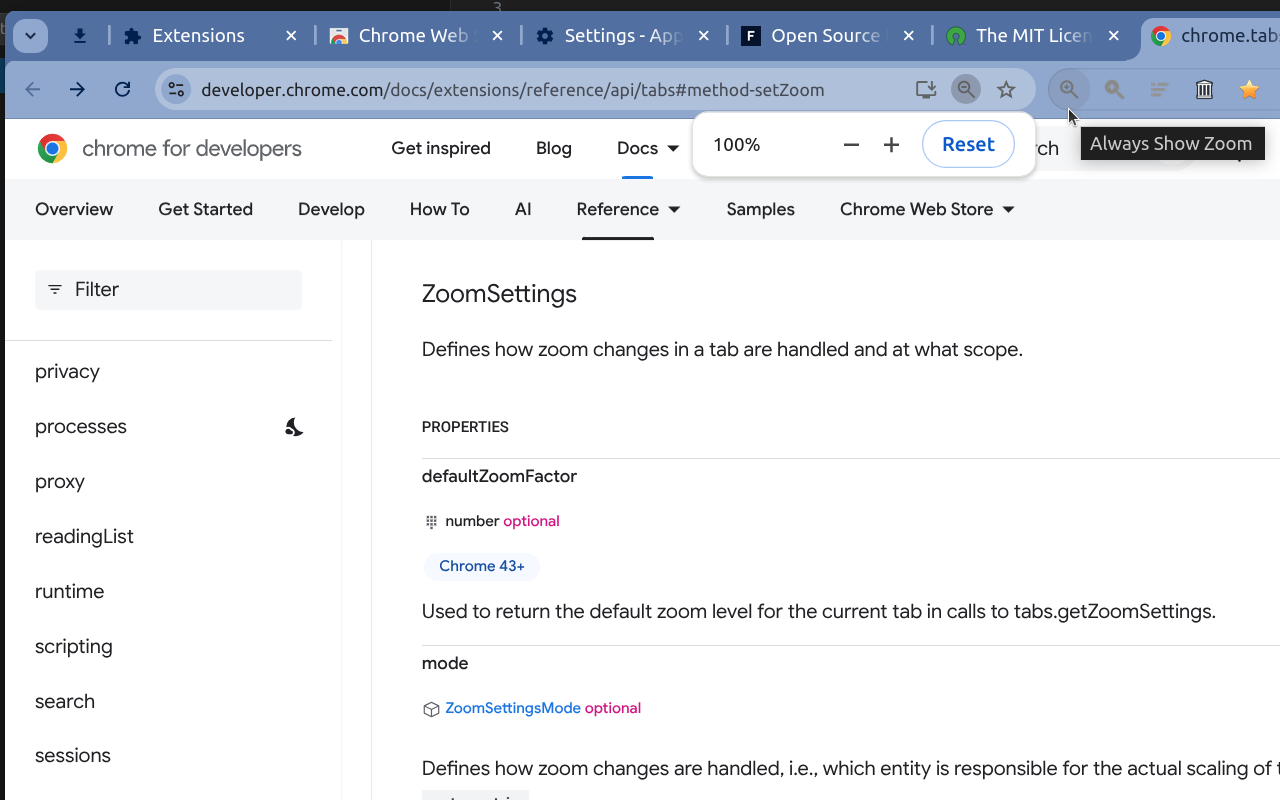
Task: Click the dimmed magnifier extension icon
Action: pos(1114,90)
